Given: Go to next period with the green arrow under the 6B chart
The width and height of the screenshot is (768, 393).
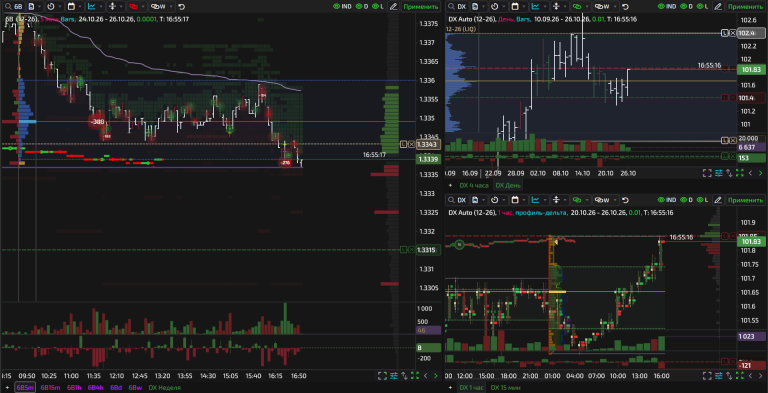Looking at the screenshot, I should 436,376.
